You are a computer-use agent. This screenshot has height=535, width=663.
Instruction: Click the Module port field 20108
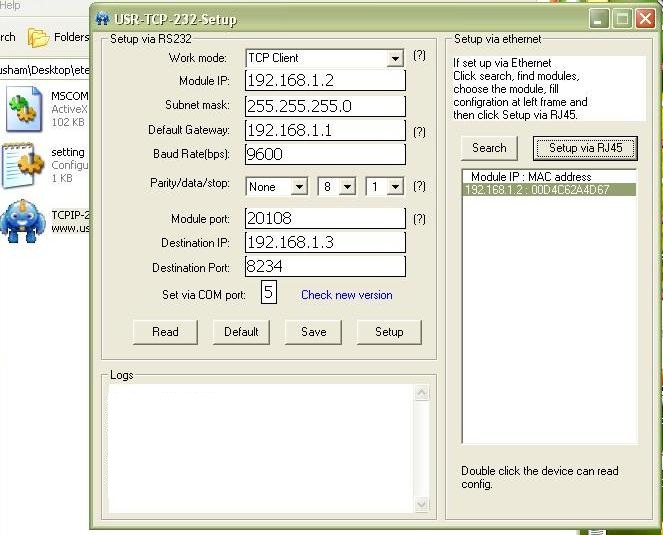325,218
